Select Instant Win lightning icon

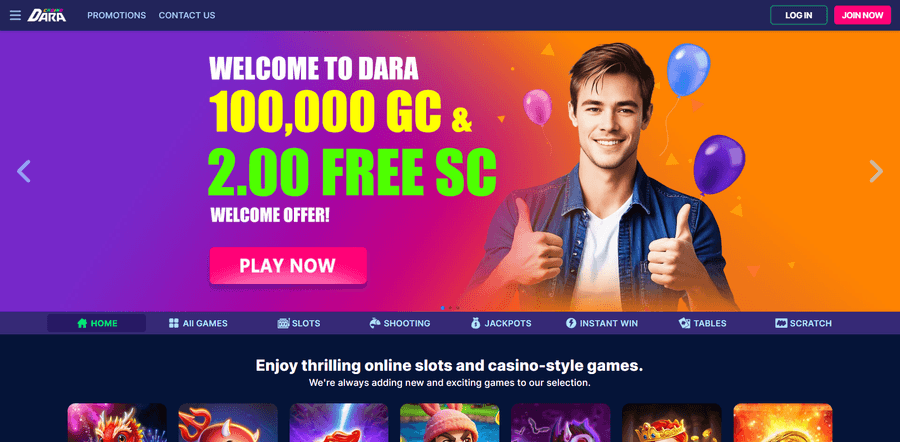tap(571, 323)
